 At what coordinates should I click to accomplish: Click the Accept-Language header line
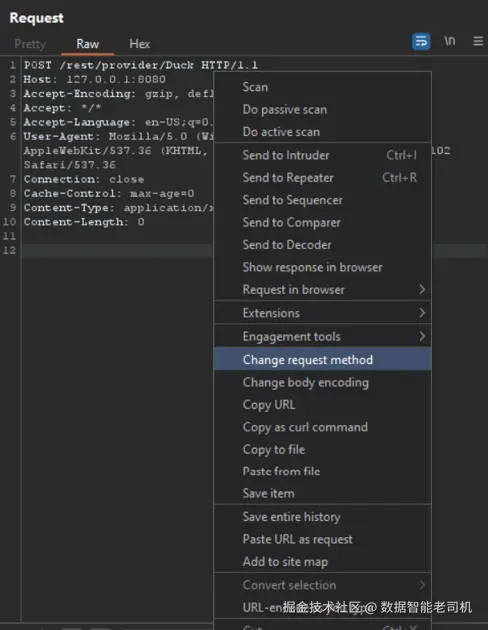coord(118,122)
